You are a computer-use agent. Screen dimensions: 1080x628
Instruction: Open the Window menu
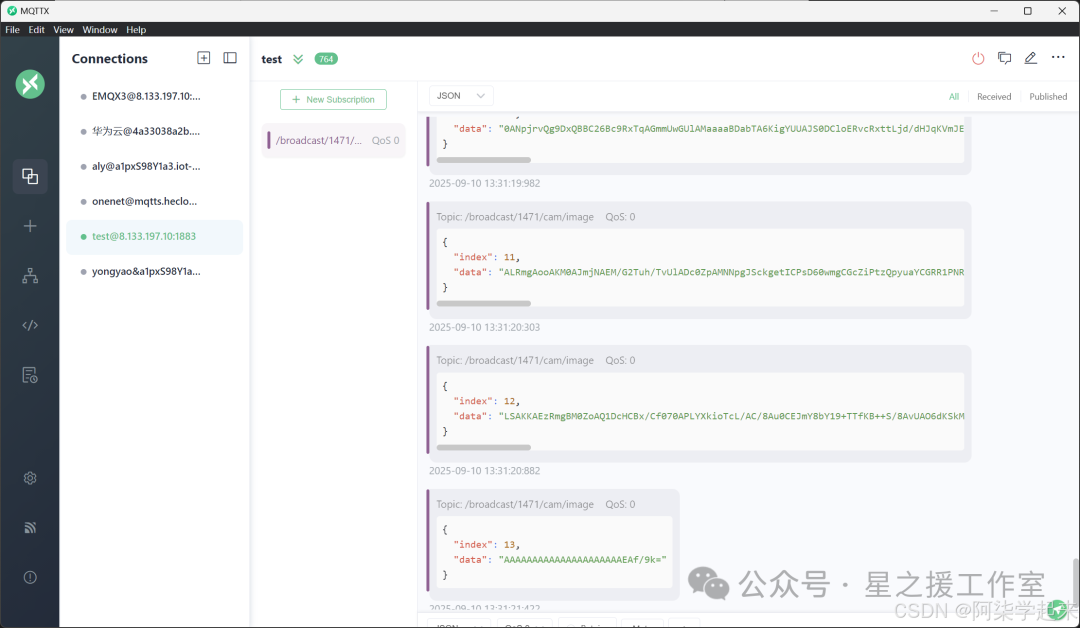[100, 30]
